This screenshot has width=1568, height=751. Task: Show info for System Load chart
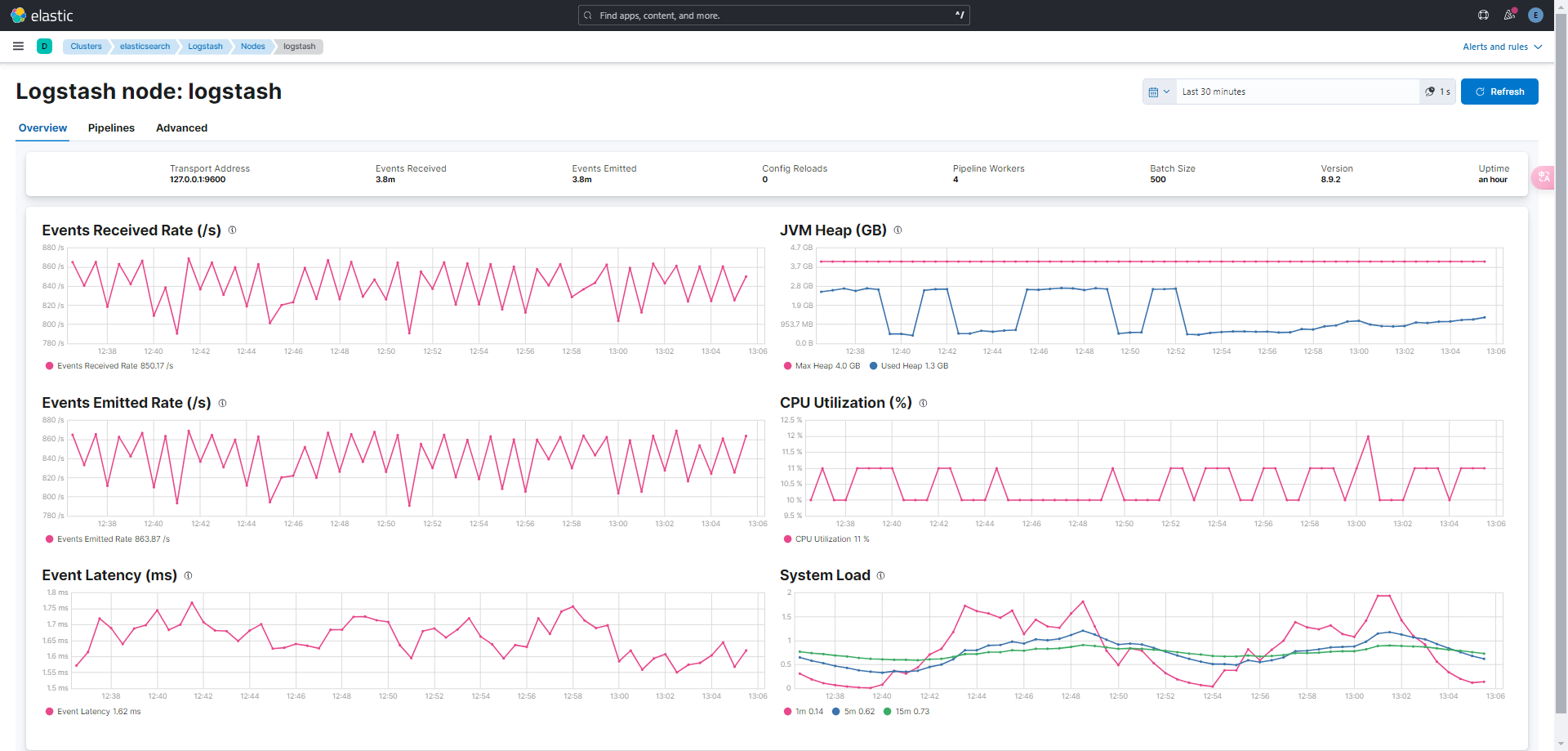tap(880, 575)
